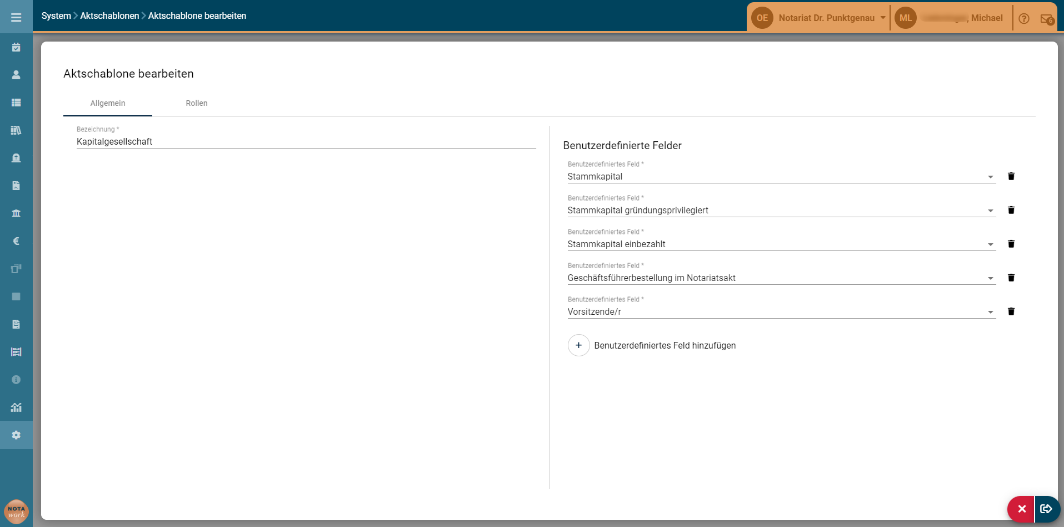Click the greyed square sidebar icon
The height and width of the screenshot is (527, 1064).
pyautogui.click(x=16, y=296)
